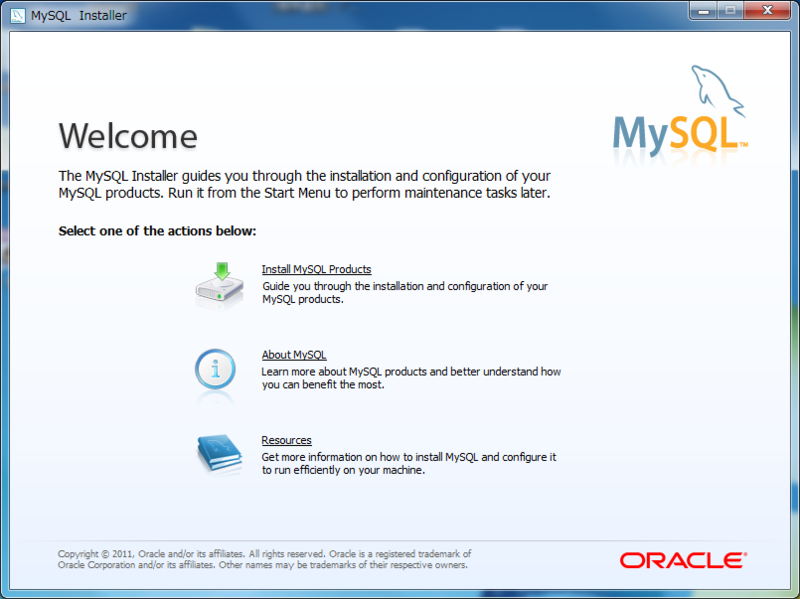Screen dimensions: 800x599
Task: Click 'Select one of the actions below:' text
Action: [157, 231]
